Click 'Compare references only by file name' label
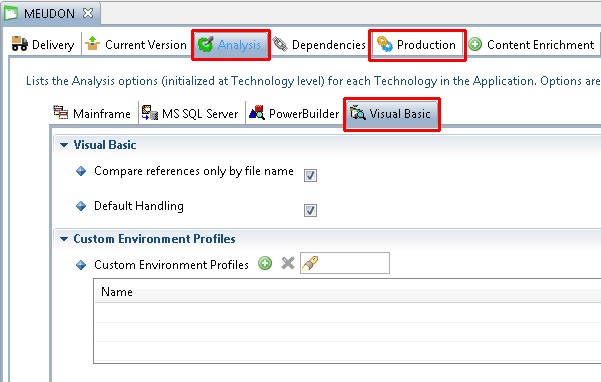This screenshot has height=382, width=601. [194, 171]
